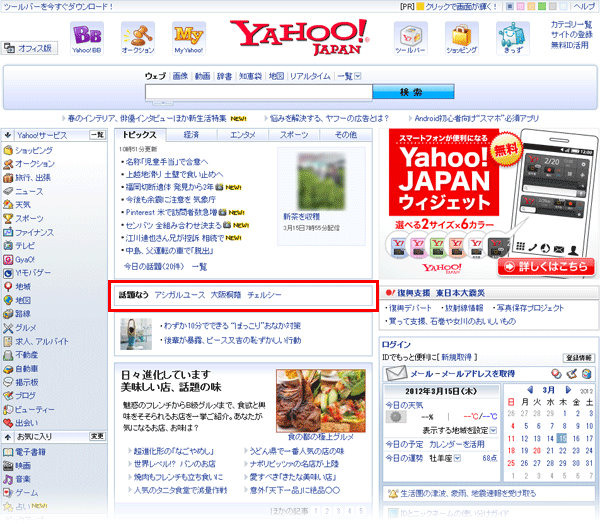Screen dimensions: 600x524
Task: Click the mail envelope icon in login box
Action: pos(396,373)
